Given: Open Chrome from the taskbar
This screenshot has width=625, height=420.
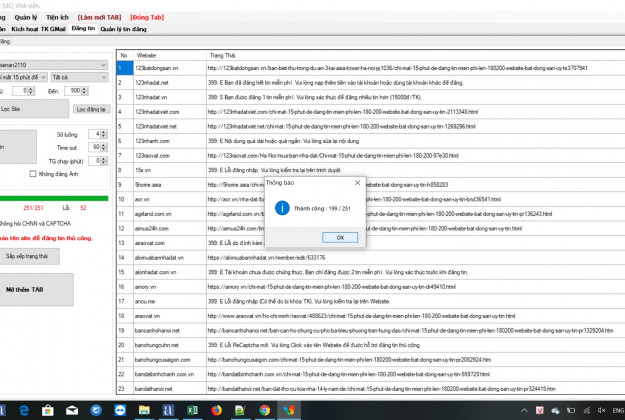Looking at the screenshot, I should [264, 410].
